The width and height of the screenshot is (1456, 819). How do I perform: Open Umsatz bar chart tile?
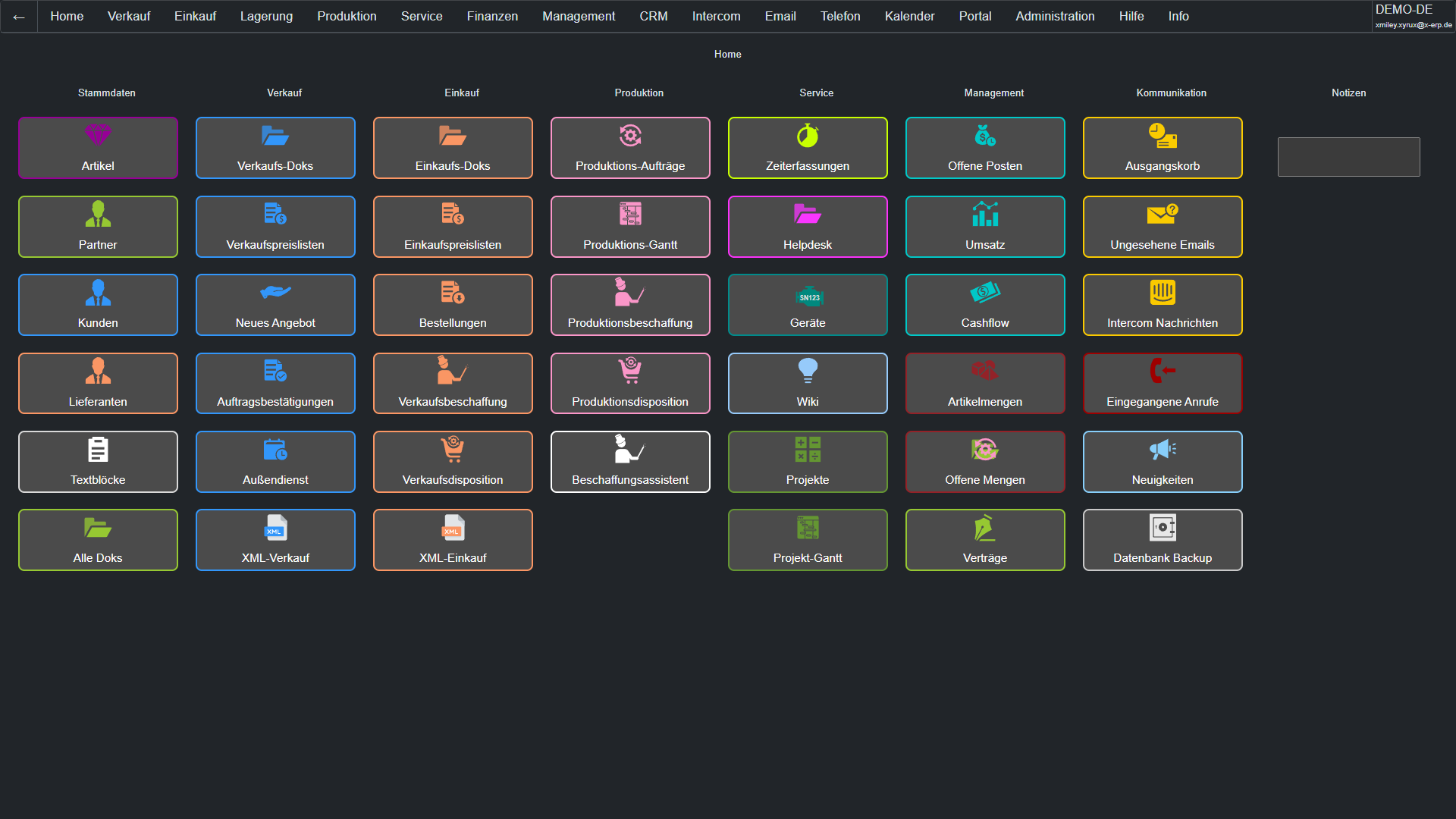pyautogui.click(x=985, y=227)
